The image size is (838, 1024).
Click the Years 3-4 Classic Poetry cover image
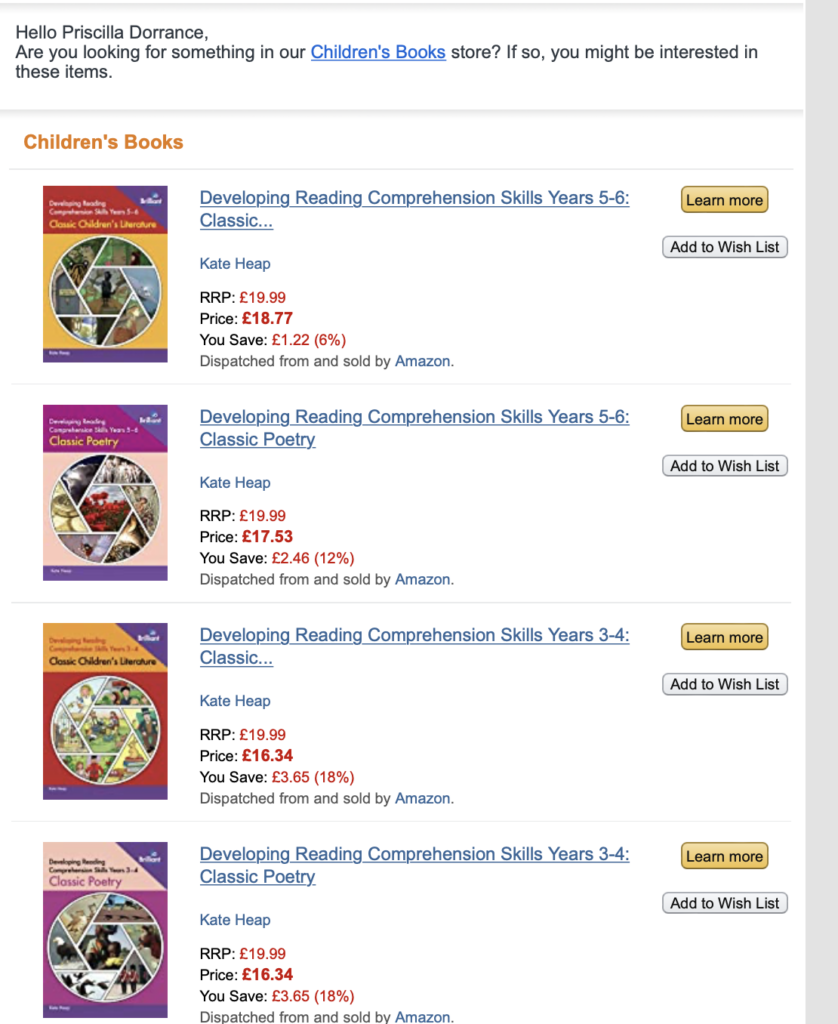click(x=105, y=930)
